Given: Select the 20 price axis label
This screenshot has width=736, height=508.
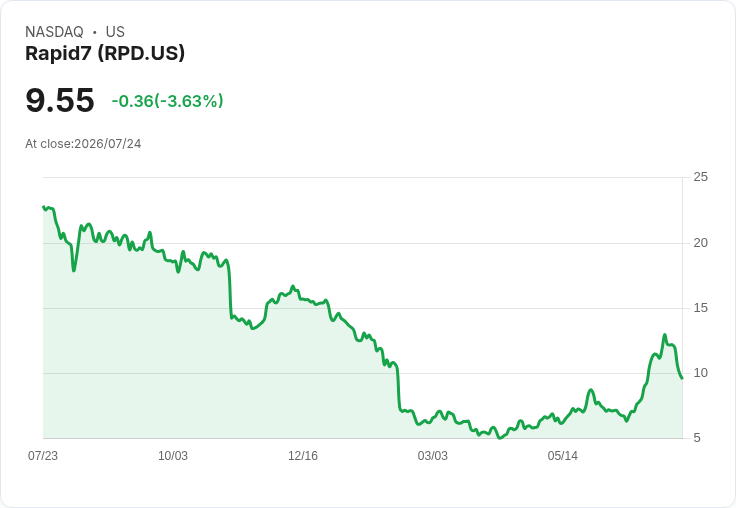Looking at the screenshot, I should [700, 243].
